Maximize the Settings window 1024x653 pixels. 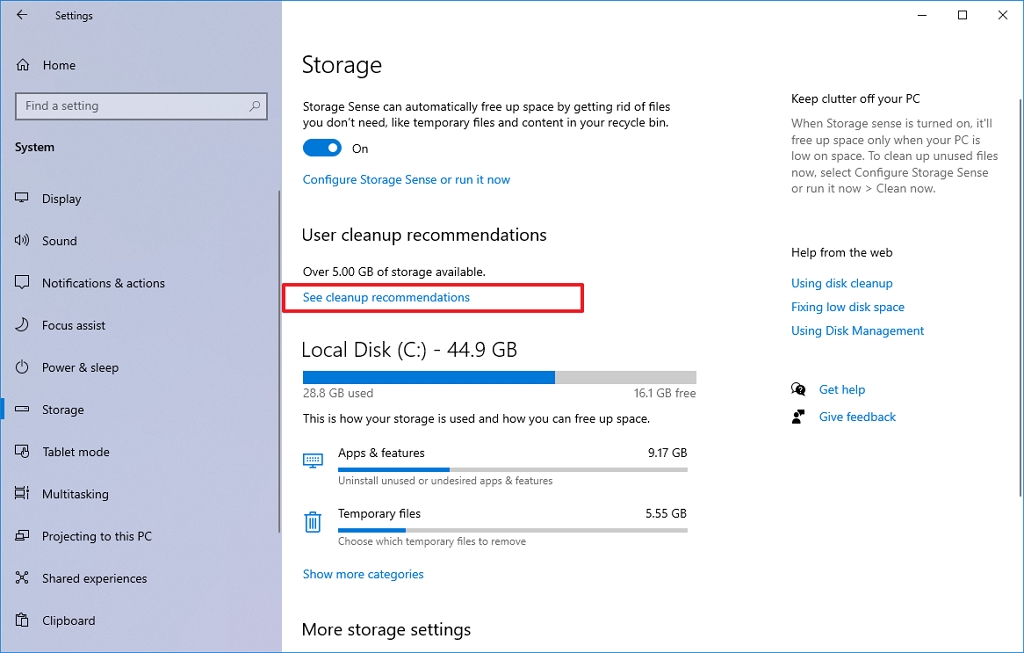pos(962,15)
